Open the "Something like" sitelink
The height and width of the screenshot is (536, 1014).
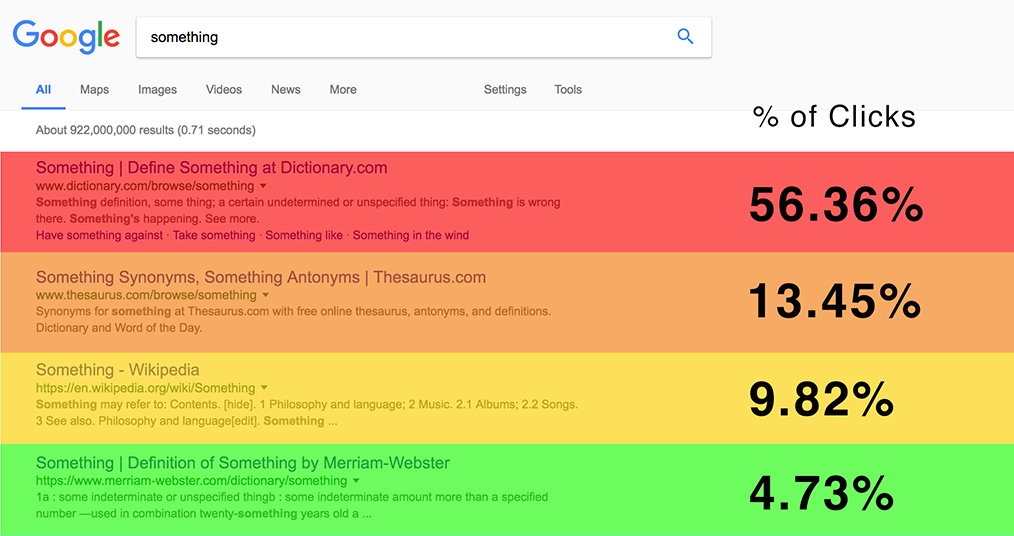(x=304, y=235)
